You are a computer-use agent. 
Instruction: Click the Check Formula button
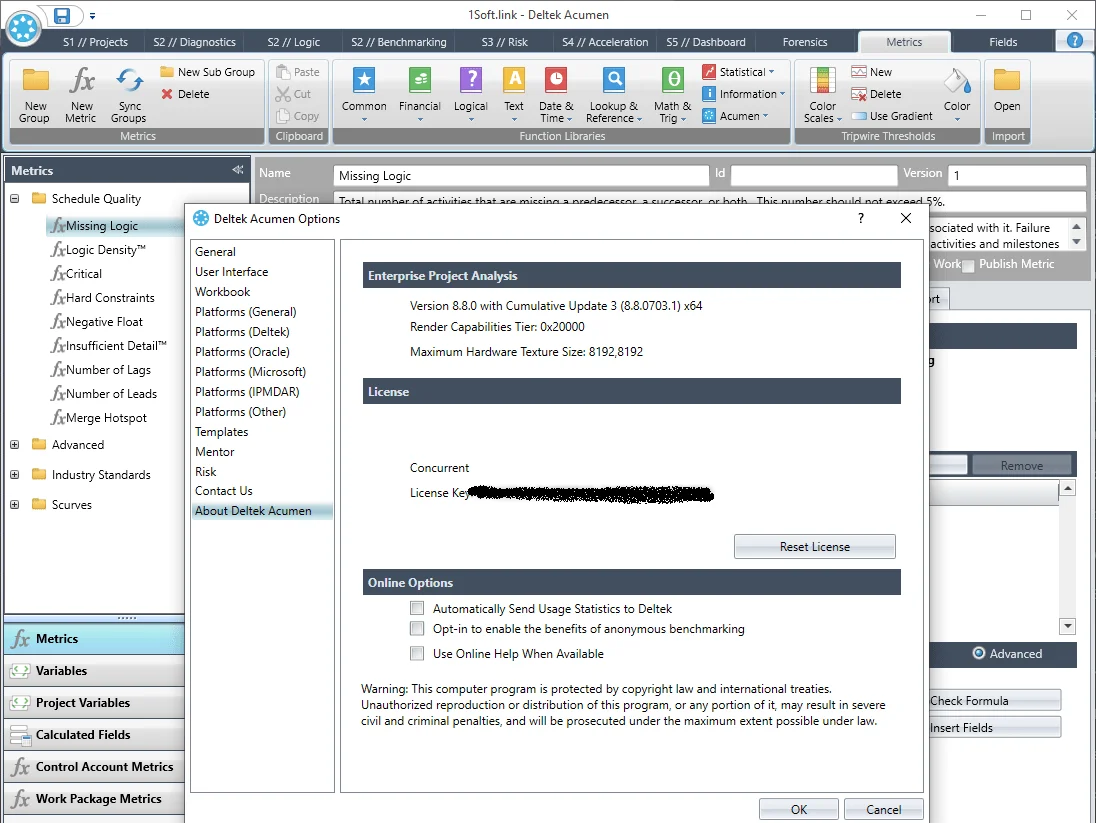[x=995, y=701]
